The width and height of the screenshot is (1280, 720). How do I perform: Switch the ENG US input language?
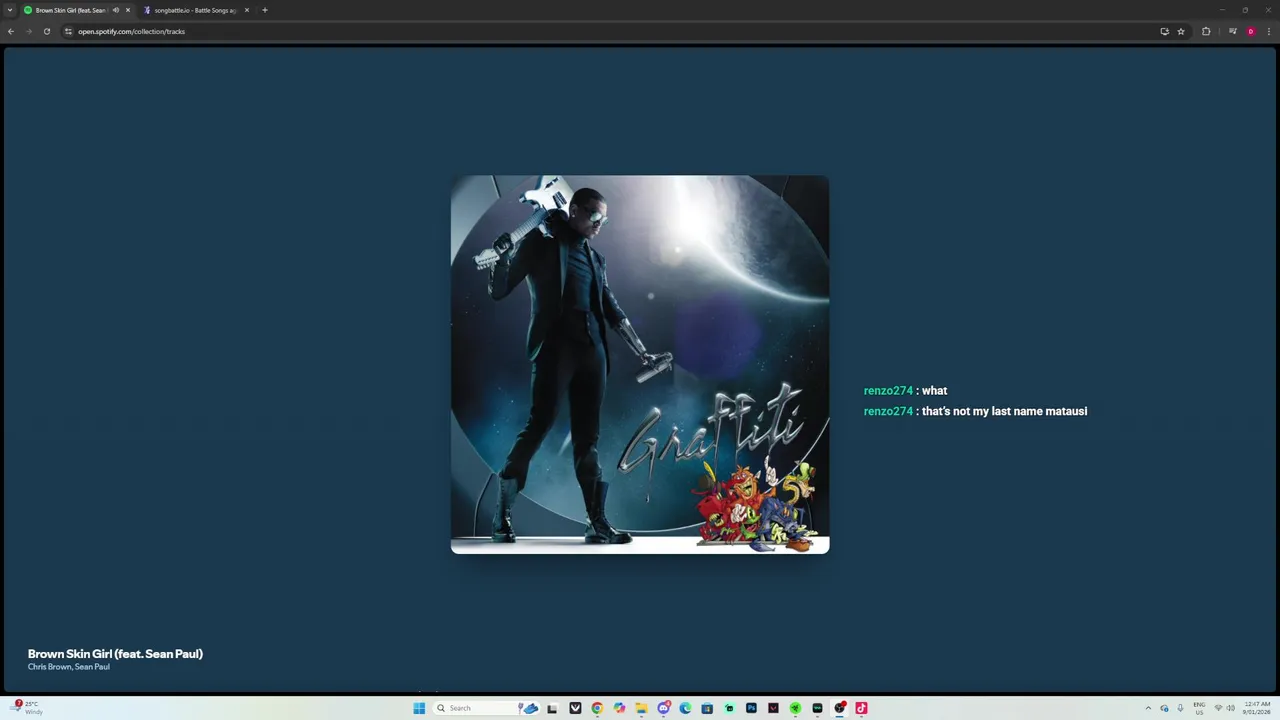coord(1199,708)
